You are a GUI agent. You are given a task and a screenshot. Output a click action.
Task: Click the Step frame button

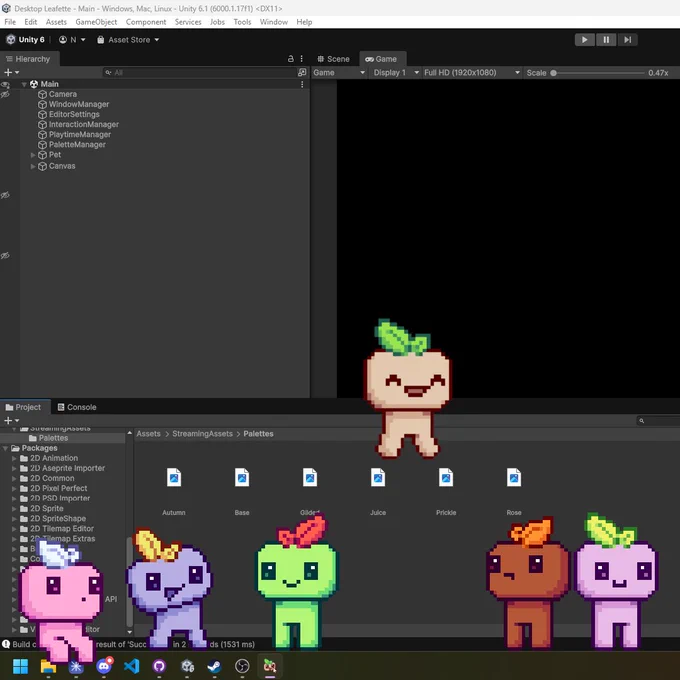coord(628,40)
